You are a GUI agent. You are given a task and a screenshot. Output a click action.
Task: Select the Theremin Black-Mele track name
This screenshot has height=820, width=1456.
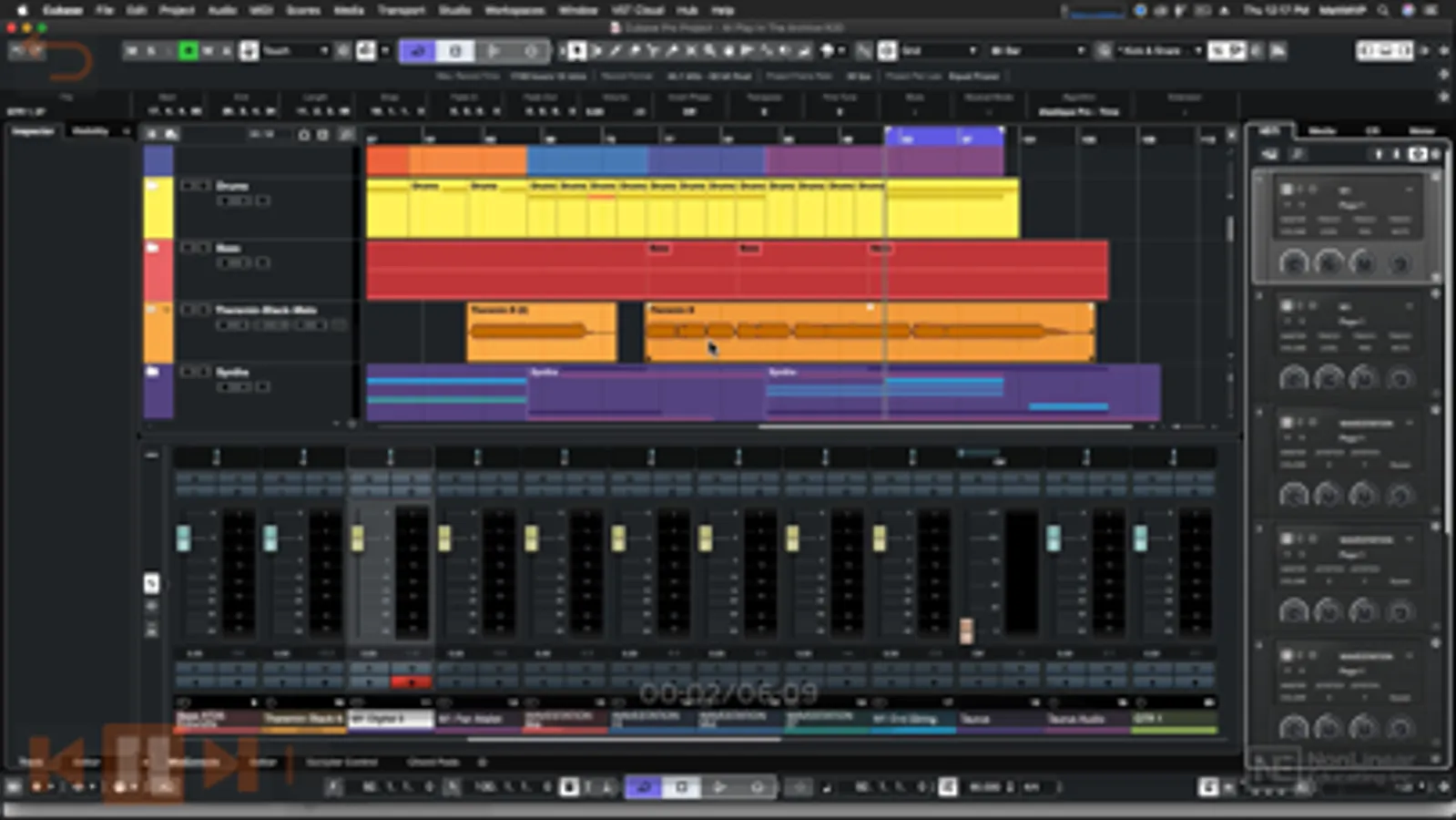coord(266,310)
